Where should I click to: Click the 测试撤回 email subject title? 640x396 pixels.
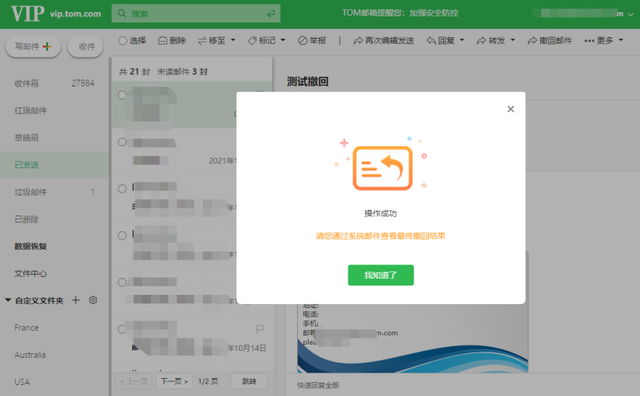click(x=307, y=82)
